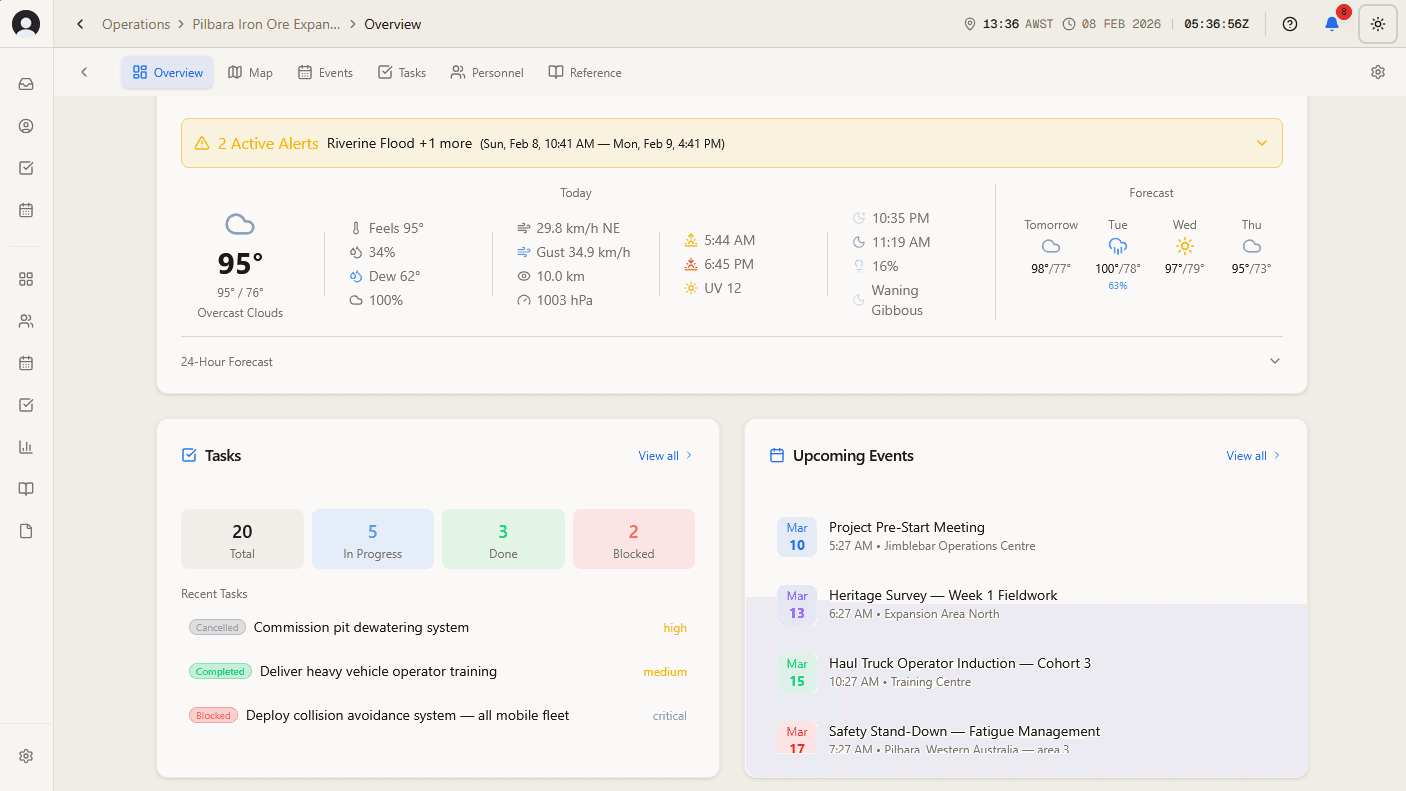Select the Analytics bar chart icon
Image resolution: width=1406 pixels, height=791 pixels.
pos(26,447)
